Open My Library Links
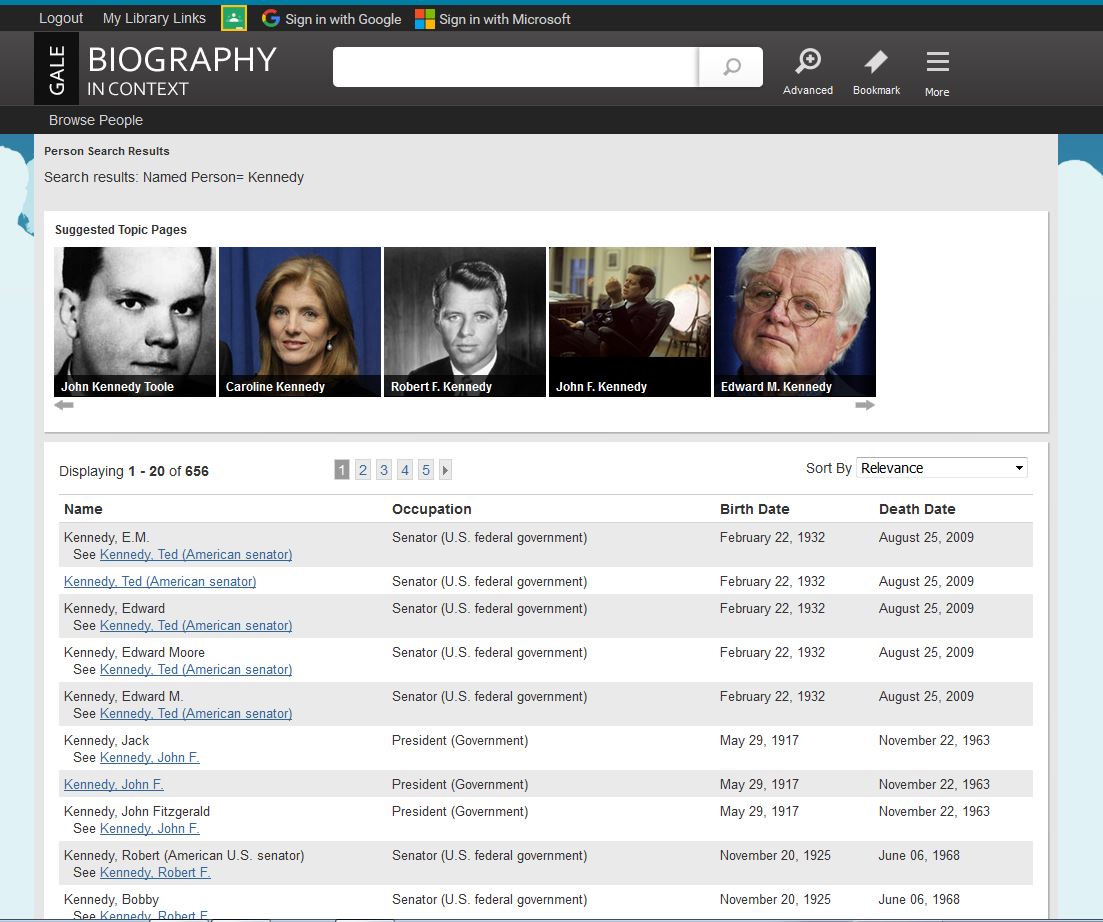The height and width of the screenshot is (922, 1103). click(154, 18)
